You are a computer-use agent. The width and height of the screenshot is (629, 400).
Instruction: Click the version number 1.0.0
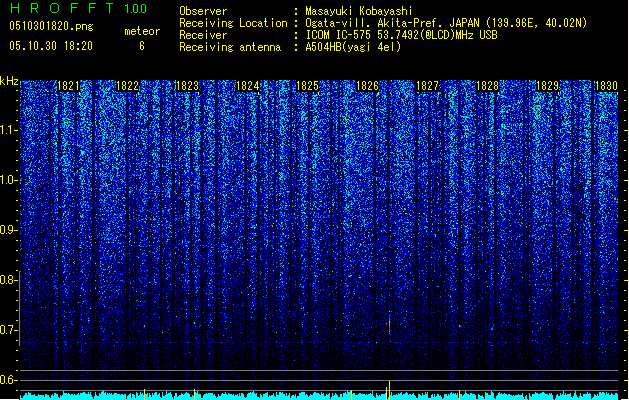[135, 9]
